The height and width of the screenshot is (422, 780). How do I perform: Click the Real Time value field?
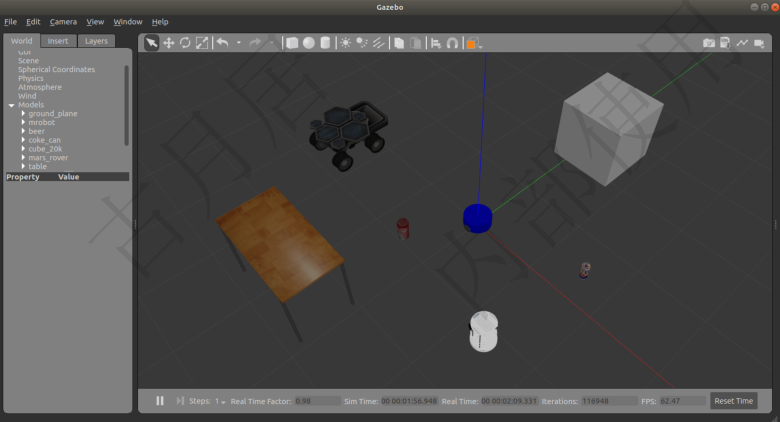(x=509, y=401)
